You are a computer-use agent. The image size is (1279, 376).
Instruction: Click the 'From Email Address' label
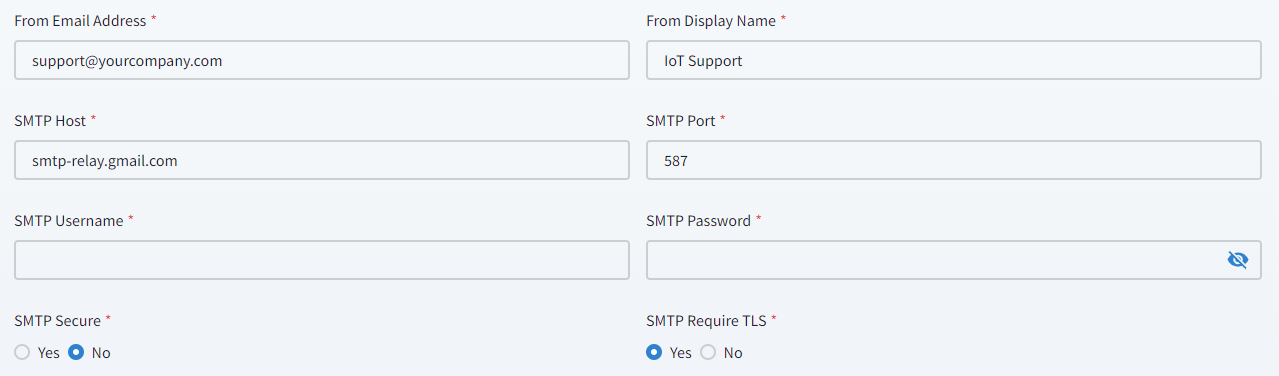[80, 20]
